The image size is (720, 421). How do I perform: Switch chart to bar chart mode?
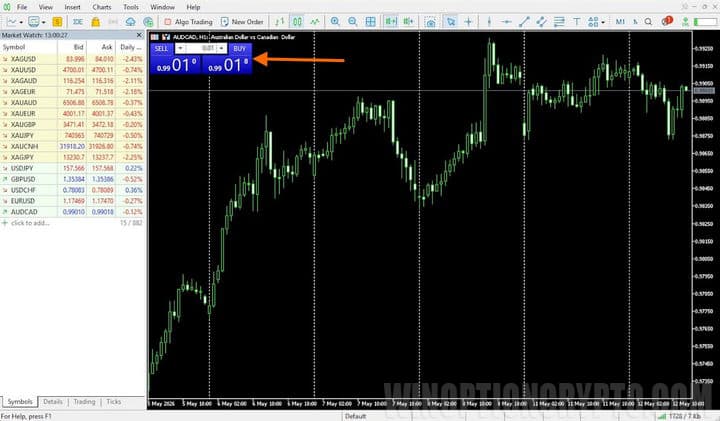pos(279,22)
